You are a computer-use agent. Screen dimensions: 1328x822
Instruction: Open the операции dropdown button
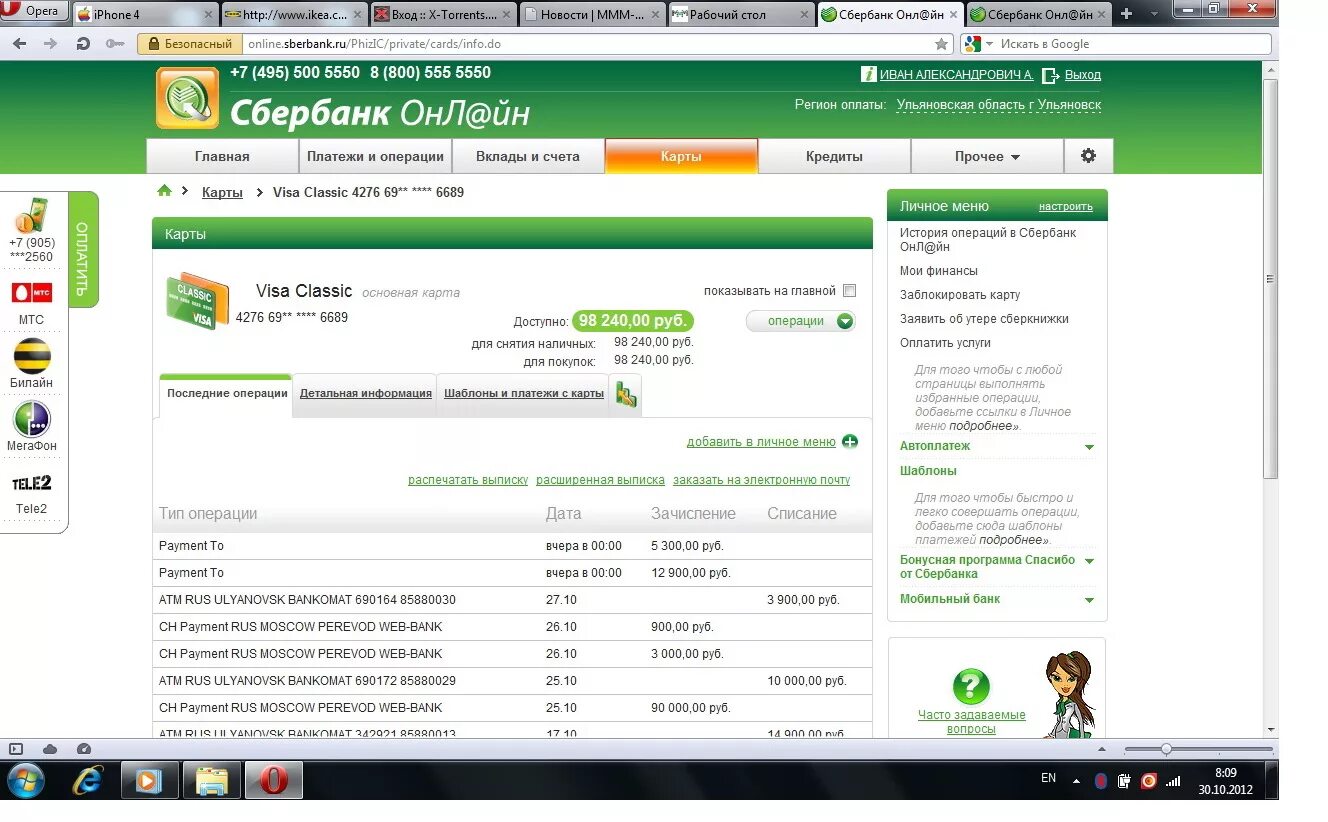[801, 321]
